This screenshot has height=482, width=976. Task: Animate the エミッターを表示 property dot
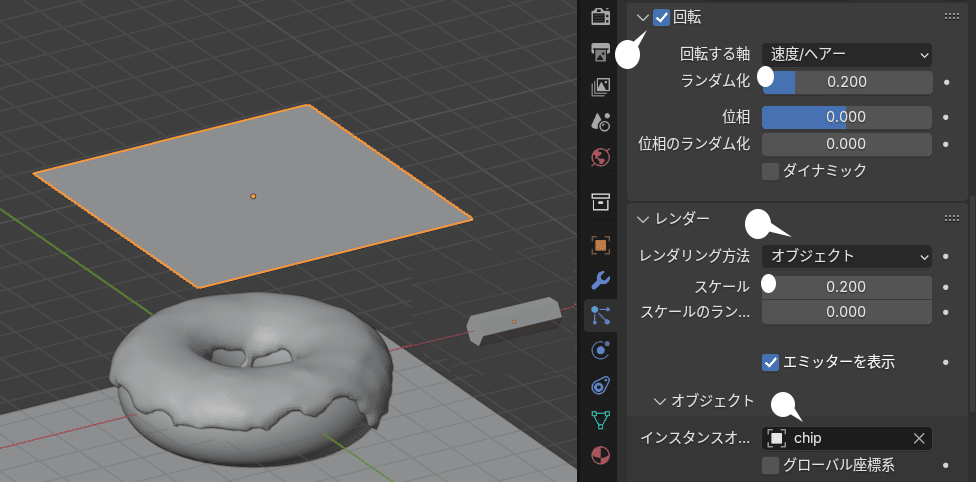point(946,362)
